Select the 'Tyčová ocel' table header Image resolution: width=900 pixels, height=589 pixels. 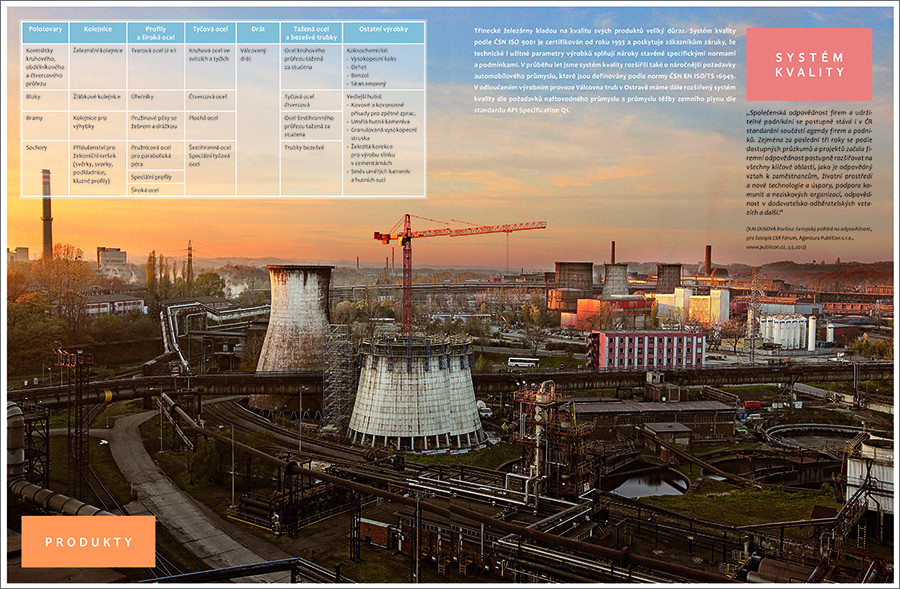(x=210, y=33)
